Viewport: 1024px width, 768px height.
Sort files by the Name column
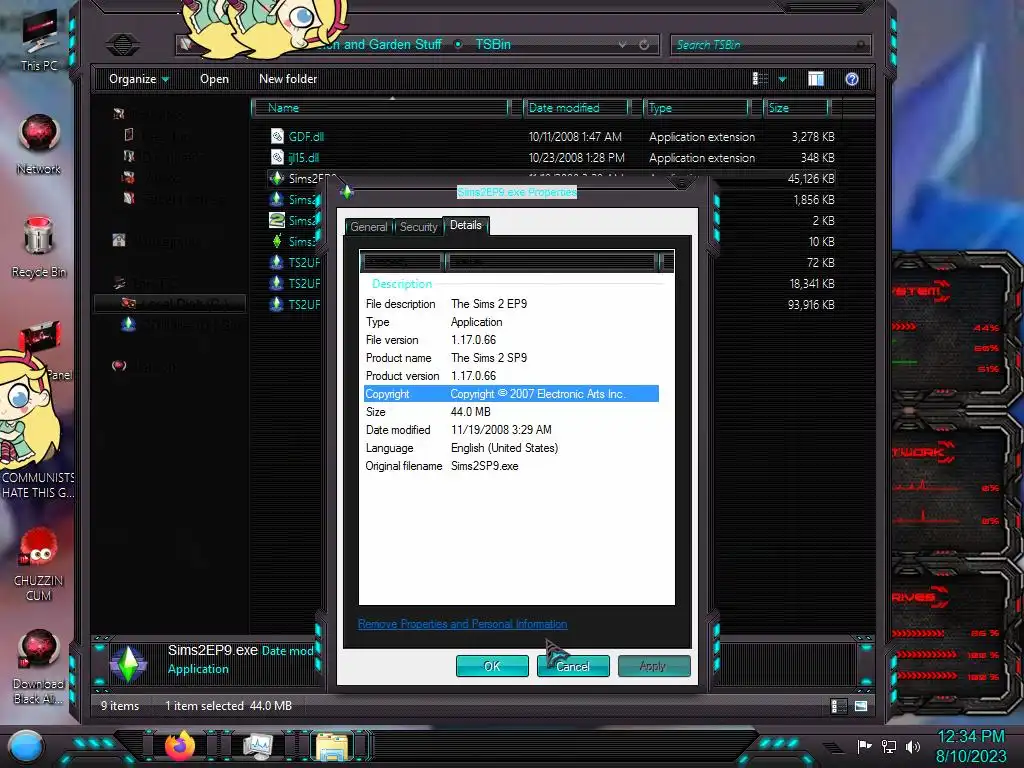coord(381,108)
